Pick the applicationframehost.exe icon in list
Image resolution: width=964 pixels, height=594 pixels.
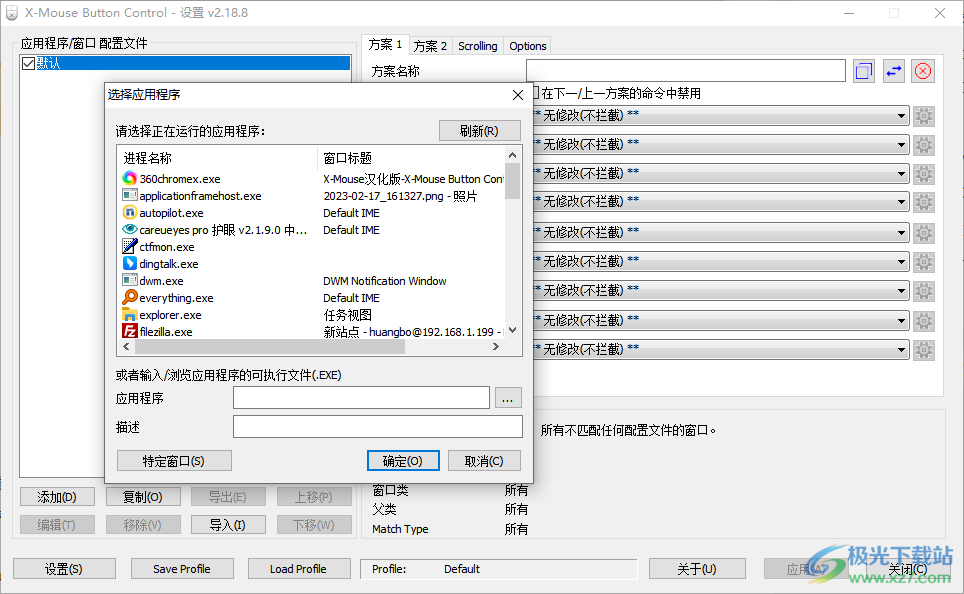click(129, 196)
